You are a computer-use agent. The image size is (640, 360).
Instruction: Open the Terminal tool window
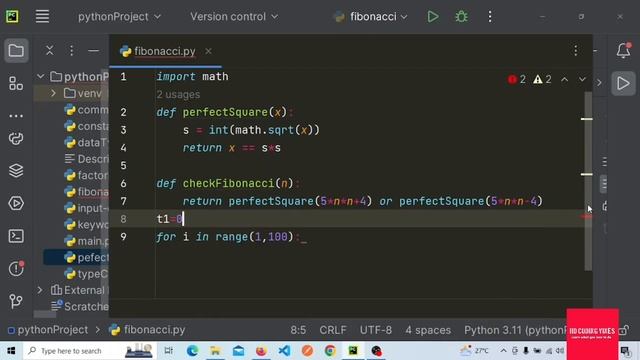coord(16,236)
